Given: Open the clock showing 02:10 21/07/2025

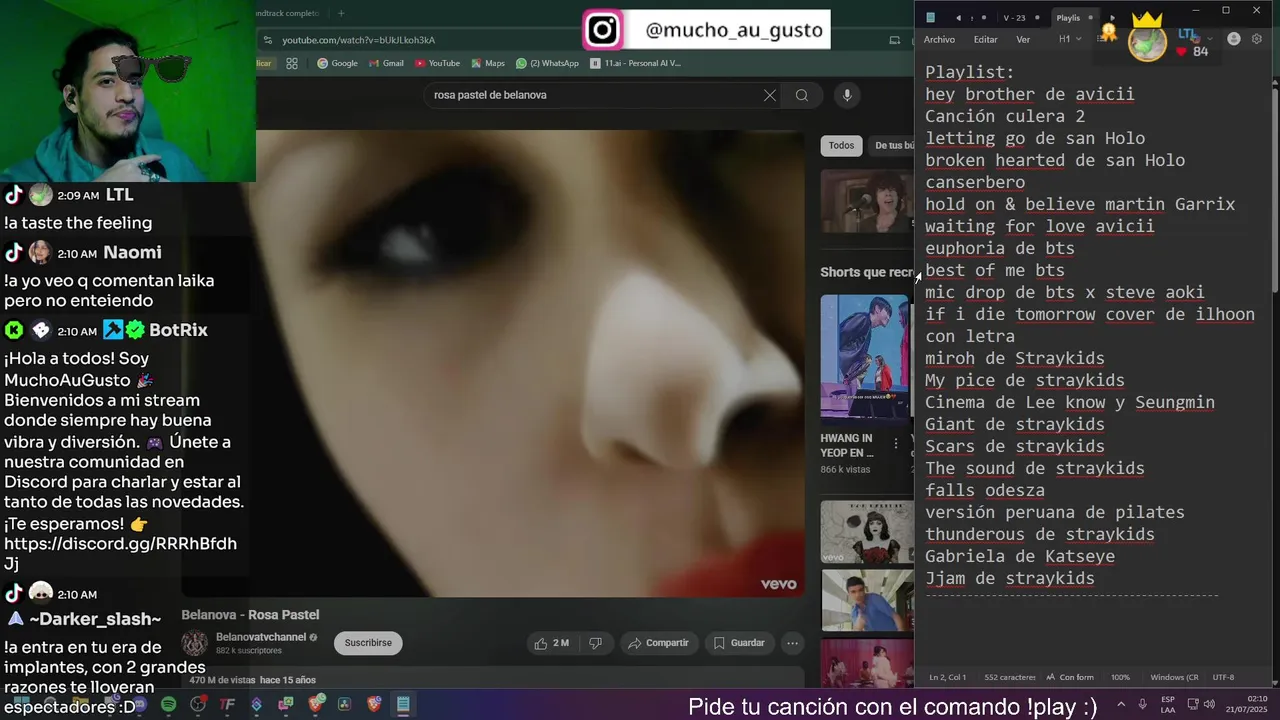Looking at the screenshot, I should tap(1246, 704).
